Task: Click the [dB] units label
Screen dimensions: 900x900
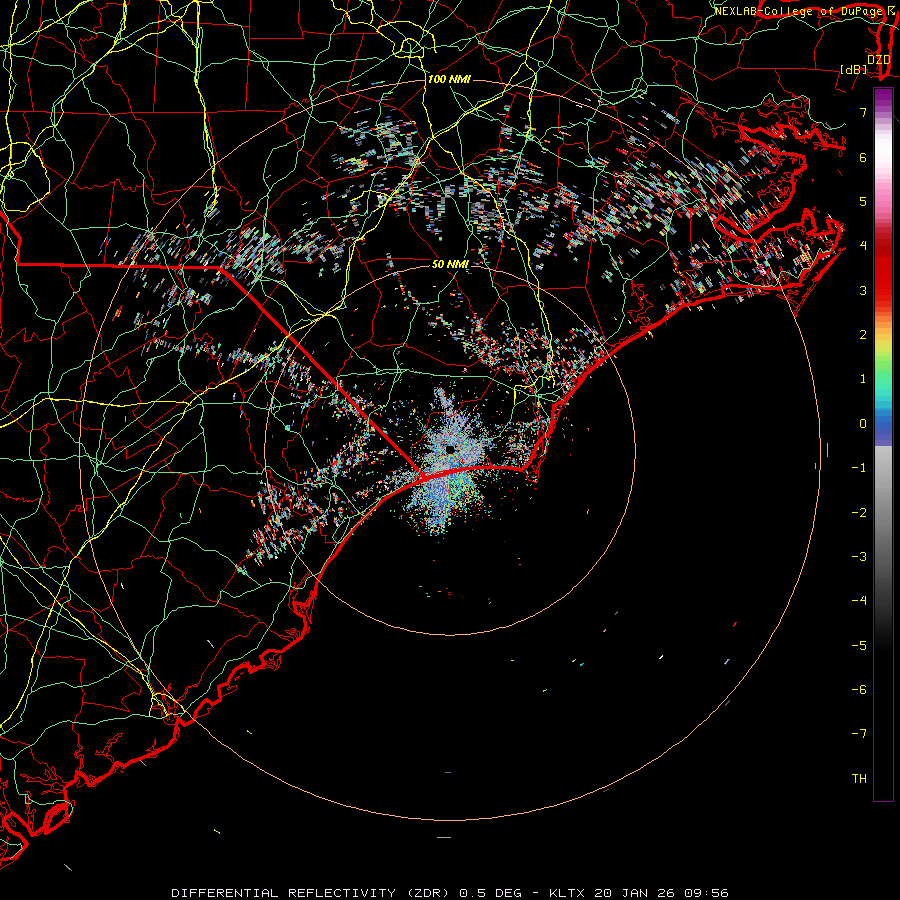Action: coord(854,69)
